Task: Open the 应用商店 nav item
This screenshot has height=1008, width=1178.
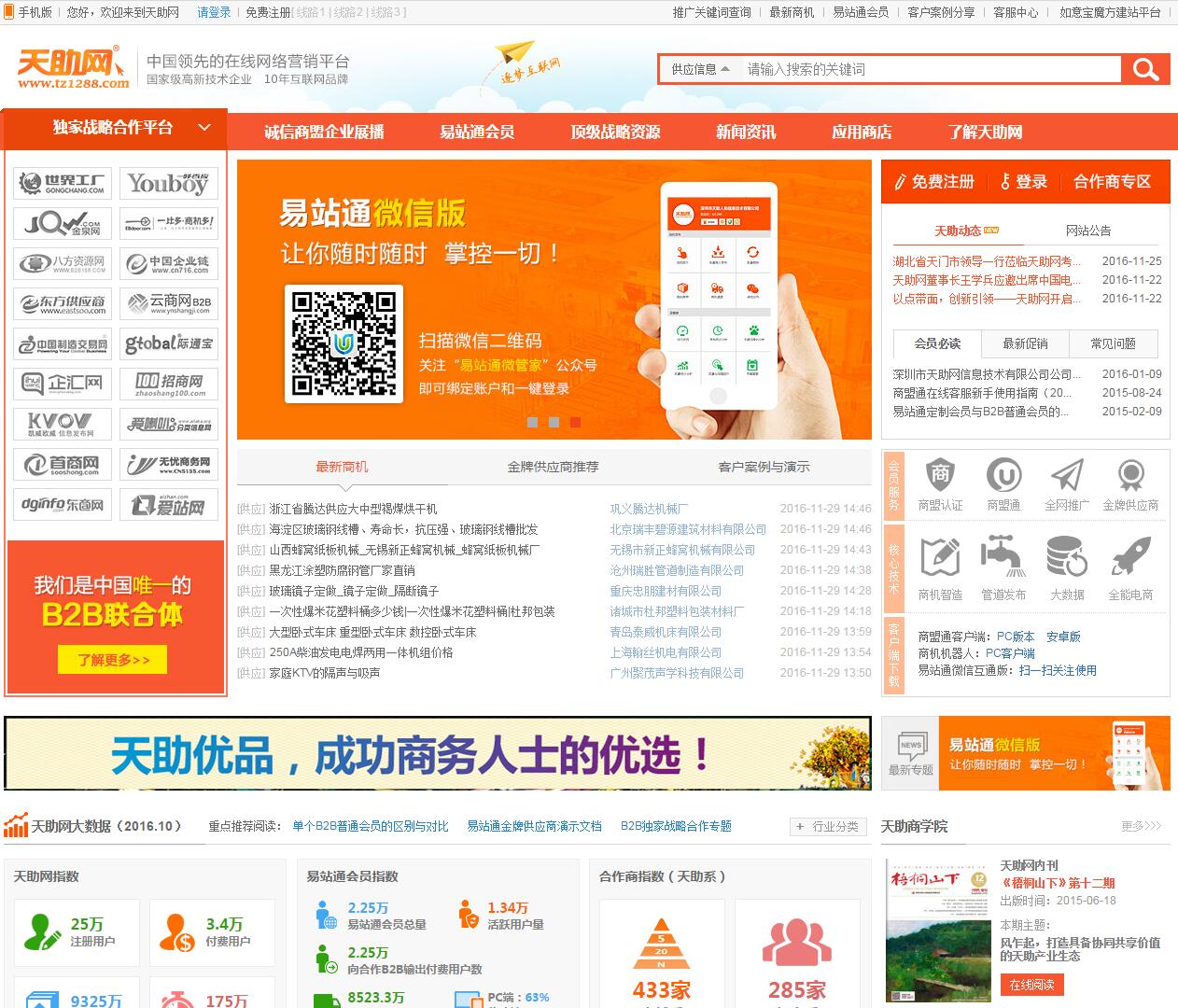Action: 862,132
